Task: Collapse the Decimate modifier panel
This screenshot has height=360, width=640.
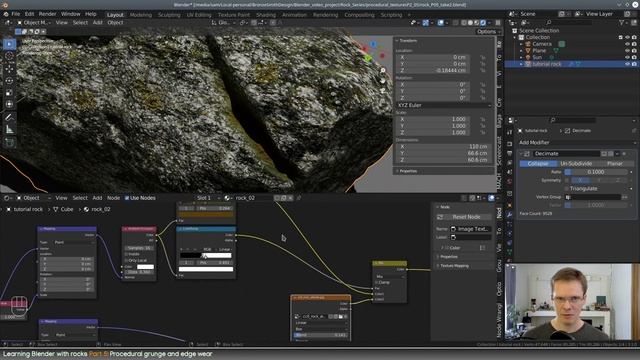Action: pos(521,154)
